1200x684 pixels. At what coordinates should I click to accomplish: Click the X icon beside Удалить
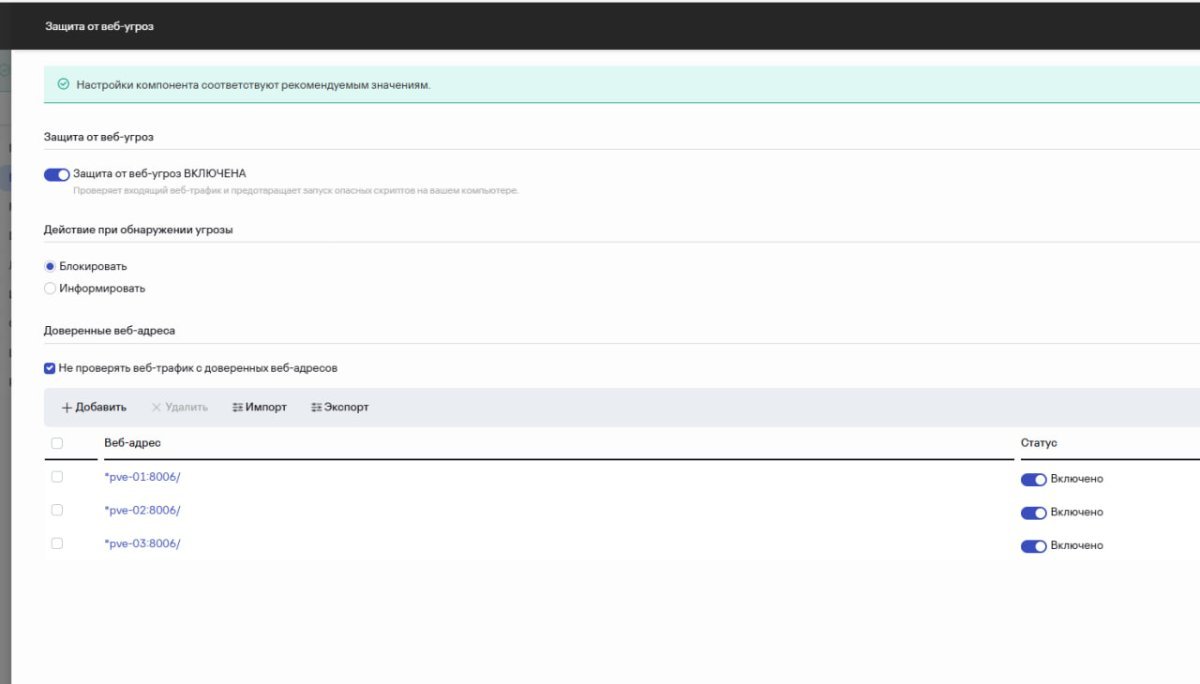coord(156,407)
